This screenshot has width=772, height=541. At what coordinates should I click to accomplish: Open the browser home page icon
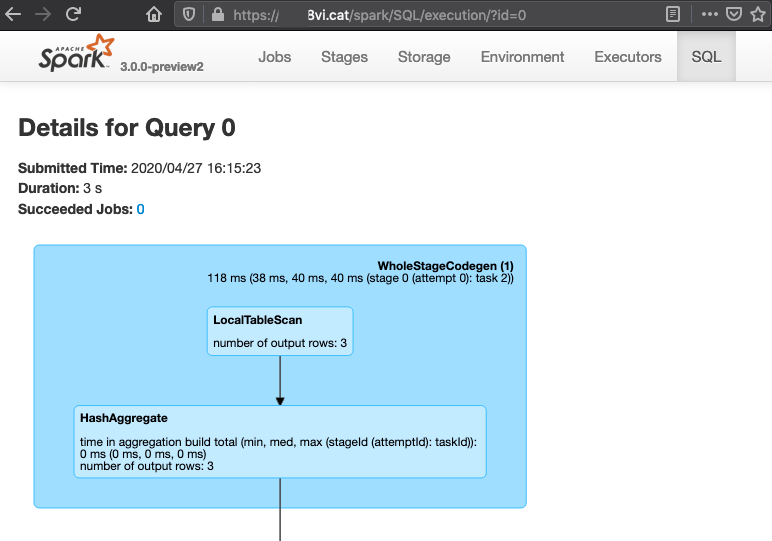point(154,14)
